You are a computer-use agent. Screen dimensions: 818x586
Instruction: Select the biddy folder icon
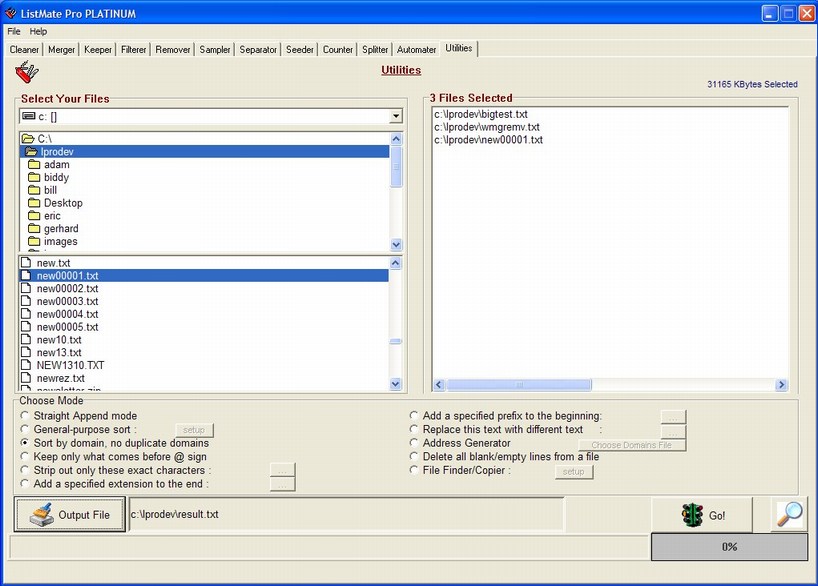click(33, 178)
